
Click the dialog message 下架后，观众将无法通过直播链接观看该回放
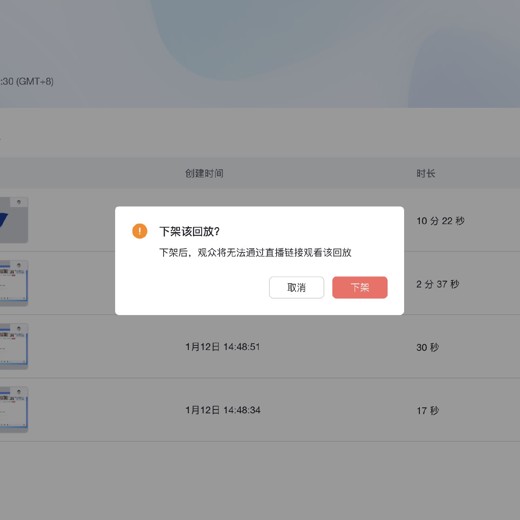[255, 252]
